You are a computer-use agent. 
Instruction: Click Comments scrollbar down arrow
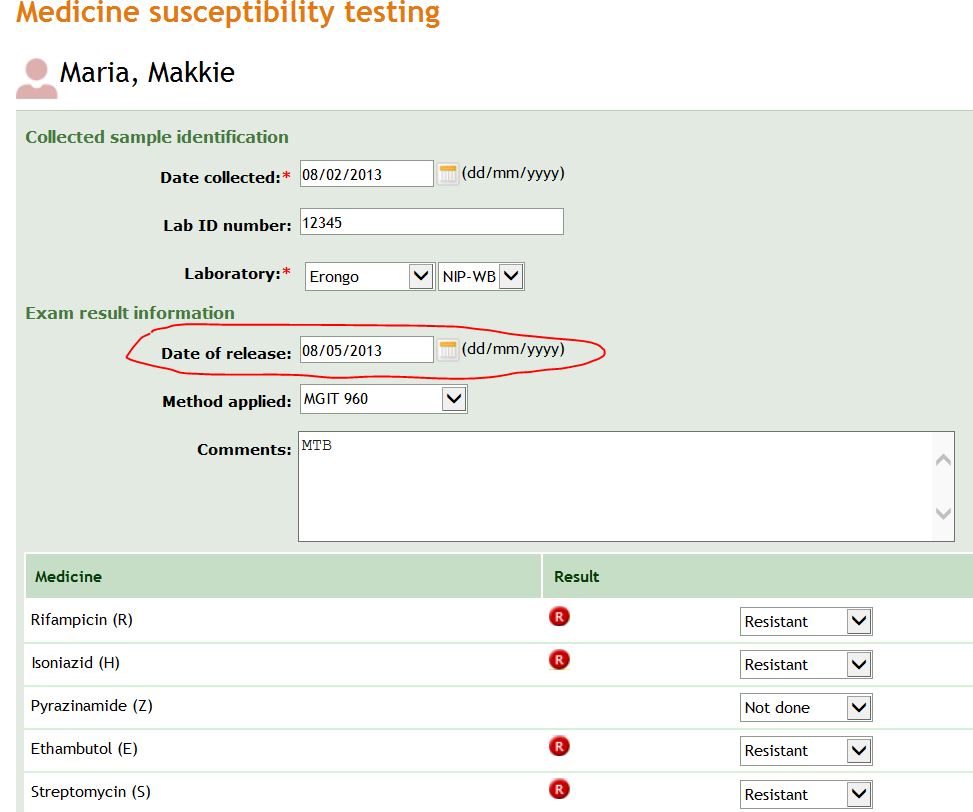943,514
